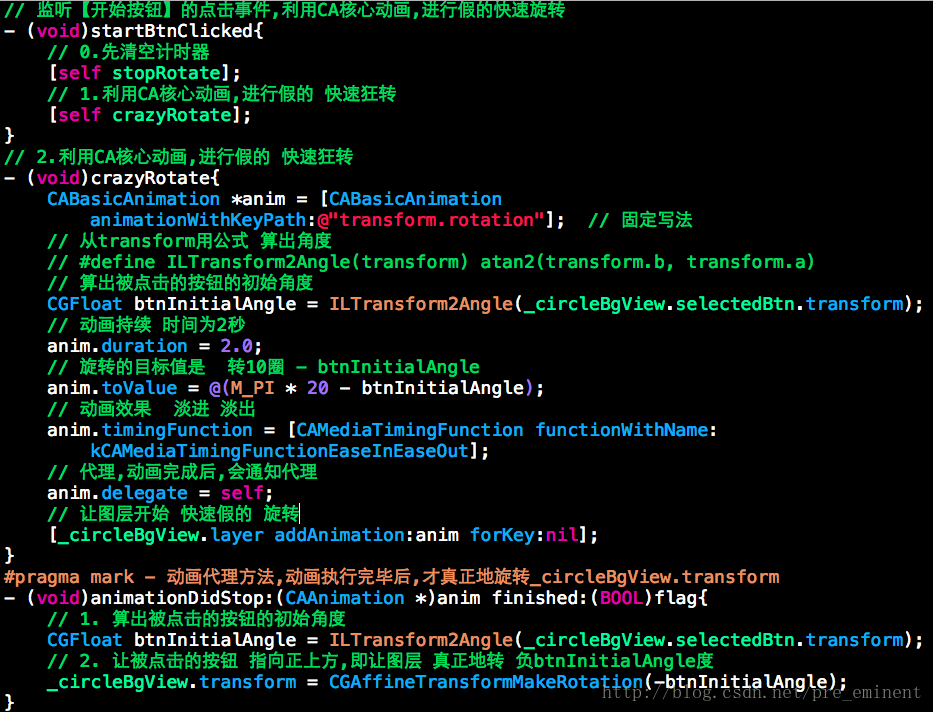
Task: Select the number 20 in toValue expression
Action: 318,388
